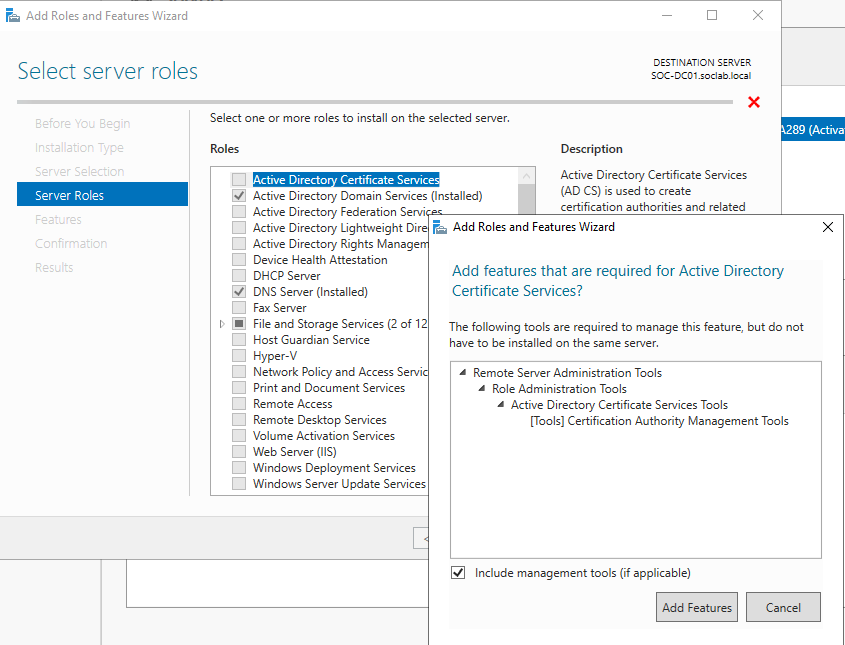Open the Server Selection step

(x=80, y=171)
